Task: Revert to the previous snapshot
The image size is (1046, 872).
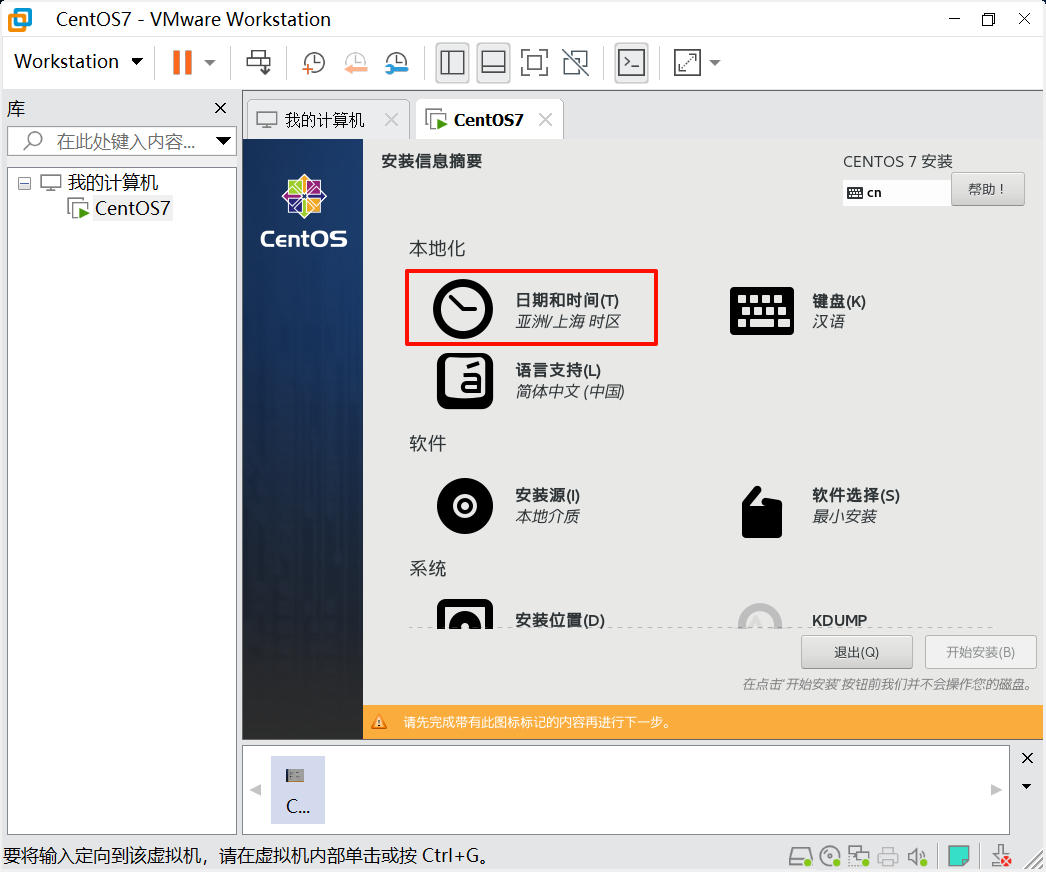Action: [x=356, y=63]
